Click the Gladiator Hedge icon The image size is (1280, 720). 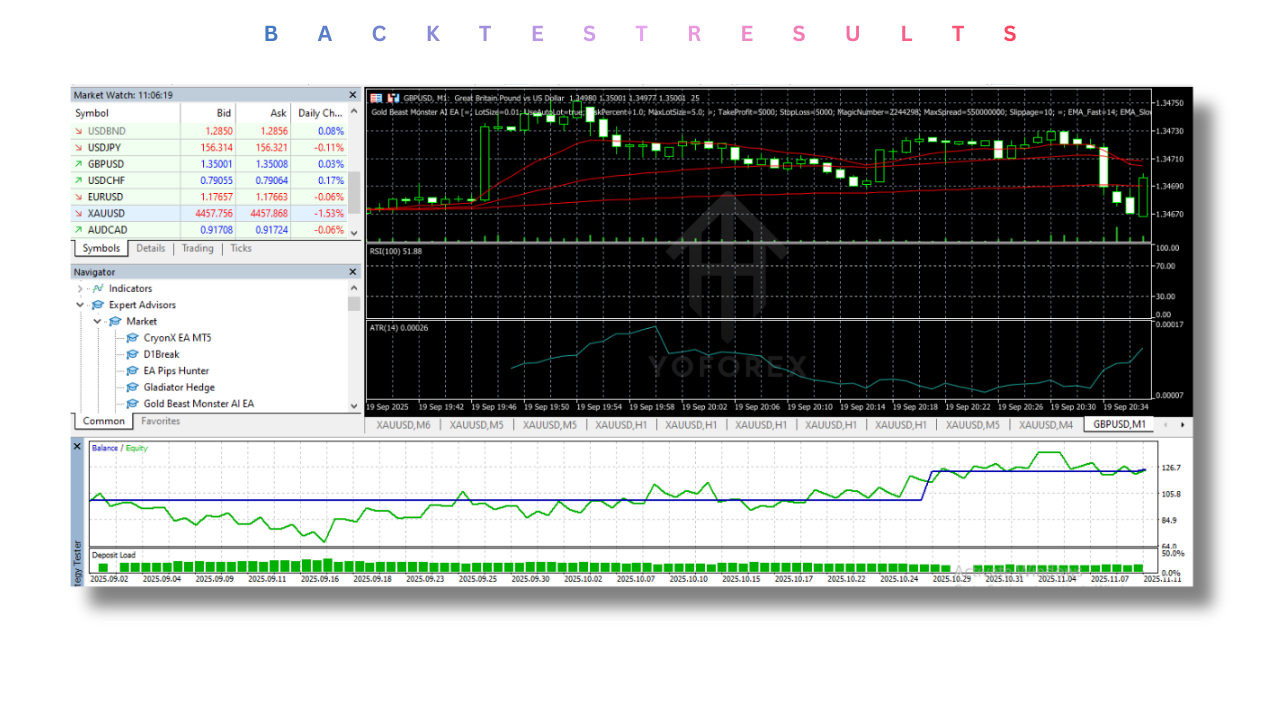132,387
